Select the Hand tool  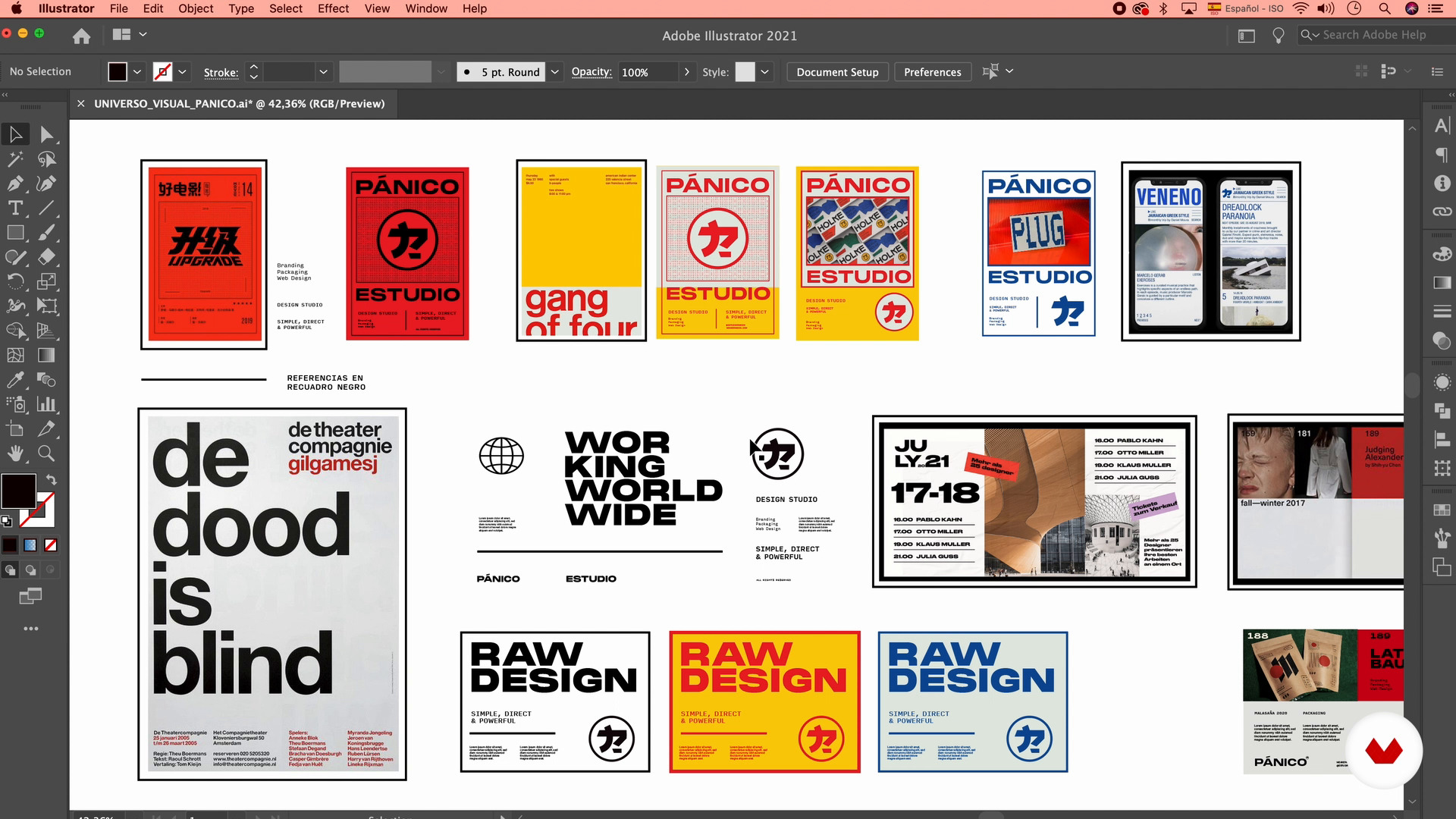[x=15, y=453]
